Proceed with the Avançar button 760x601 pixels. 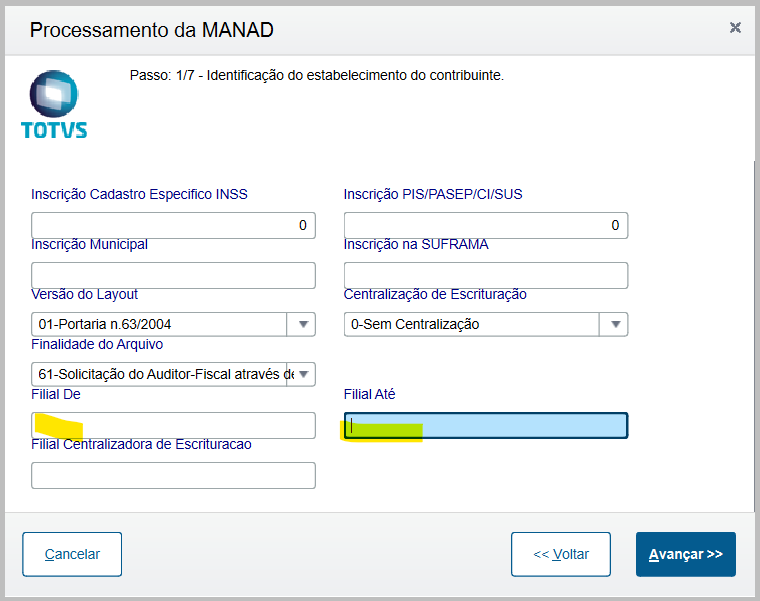pyautogui.click(x=685, y=554)
